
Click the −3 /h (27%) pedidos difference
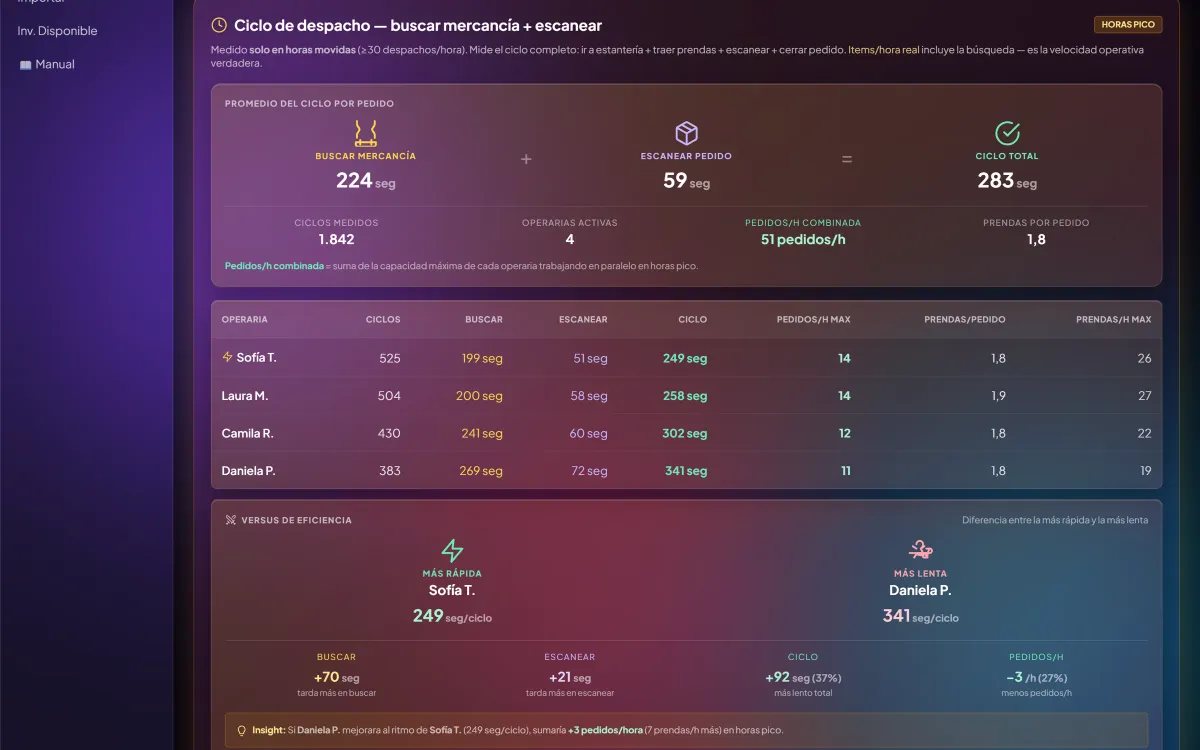pos(1036,677)
